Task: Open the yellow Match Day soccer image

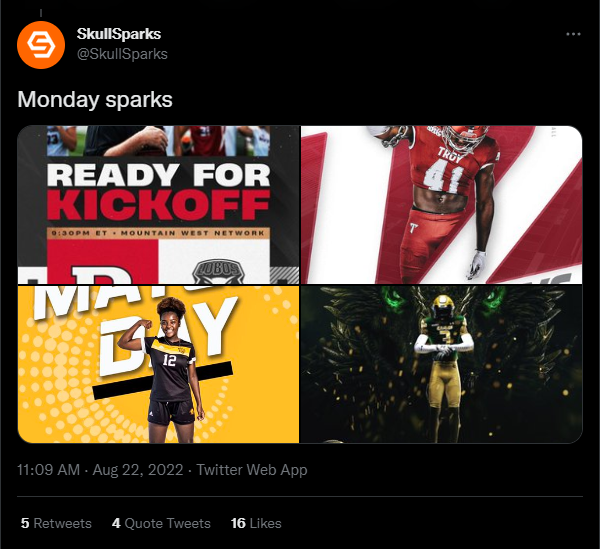Action: coord(158,364)
